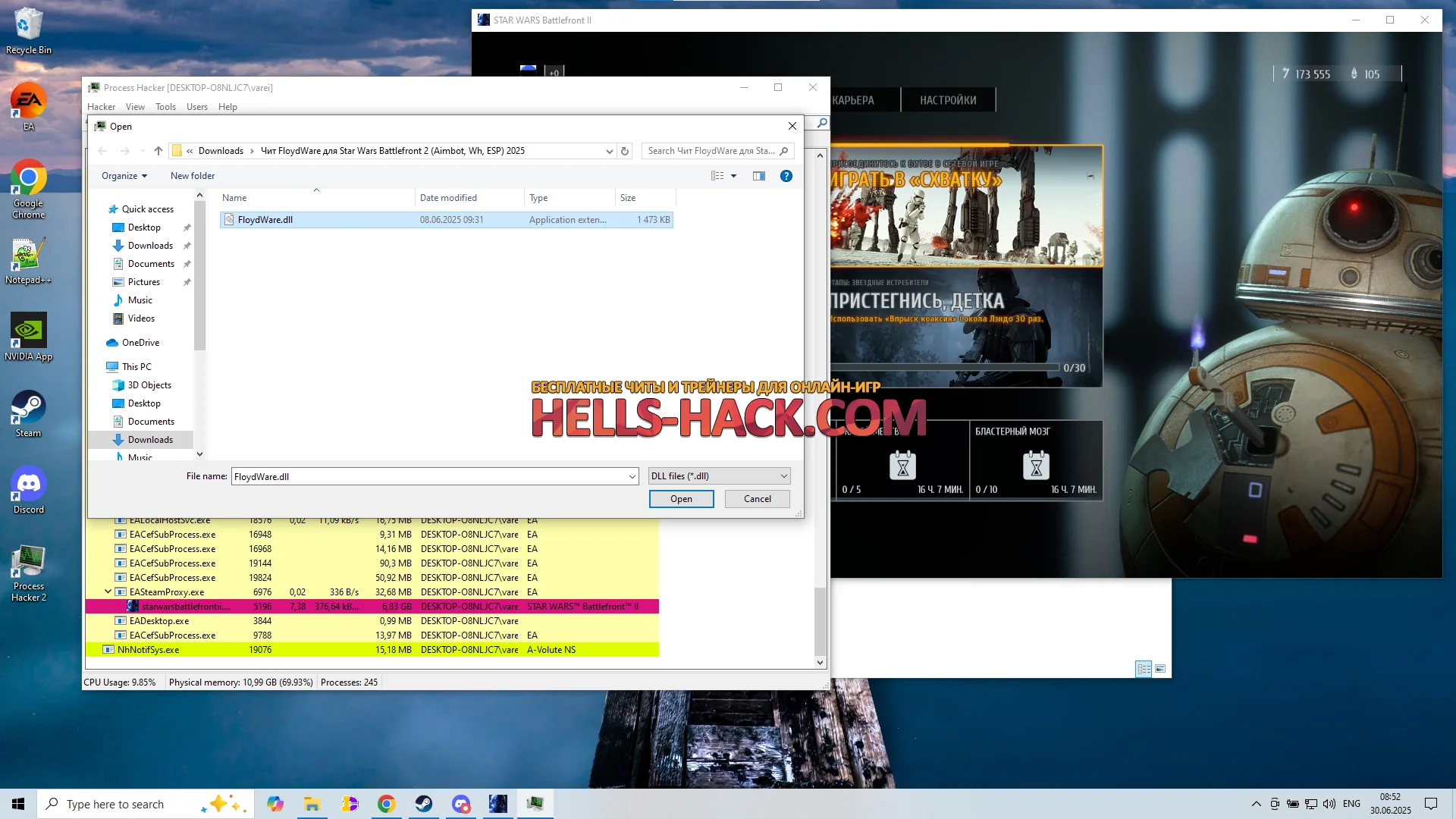
Task: Toggle the preview pane in the Open dialog
Action: [x=759, y=176]
